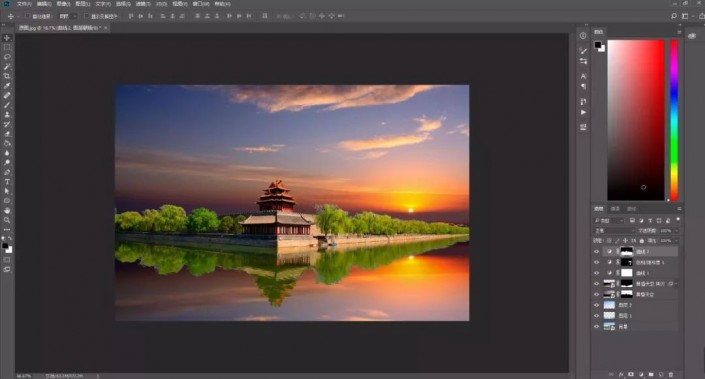Open the layer filter kind dropdown
The image size is (705, 379).
[x=609, y=220]
